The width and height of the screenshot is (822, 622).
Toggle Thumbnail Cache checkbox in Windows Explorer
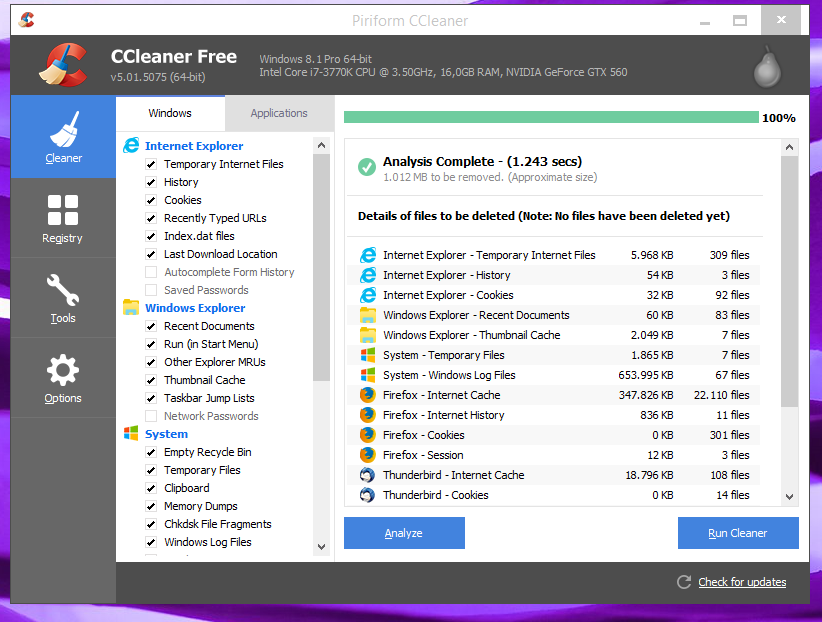click(151, 380)
